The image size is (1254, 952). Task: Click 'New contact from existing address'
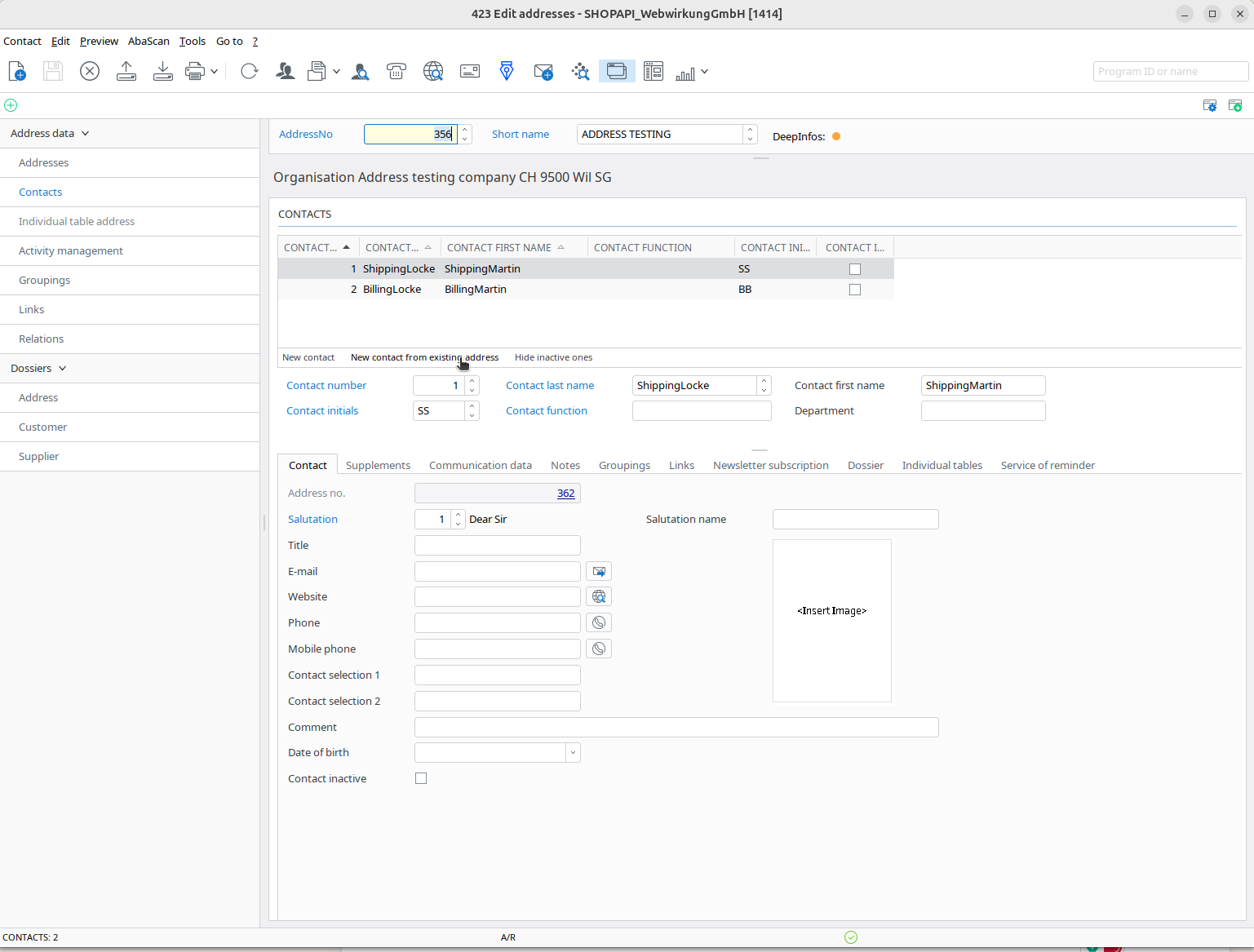point(424,357)
